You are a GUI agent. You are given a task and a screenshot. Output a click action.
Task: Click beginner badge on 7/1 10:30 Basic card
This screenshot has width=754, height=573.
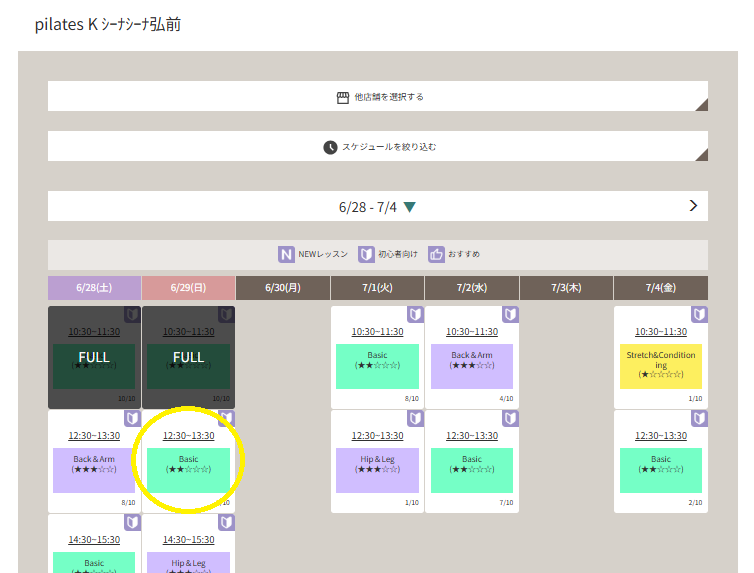click(x=415, y=314)
